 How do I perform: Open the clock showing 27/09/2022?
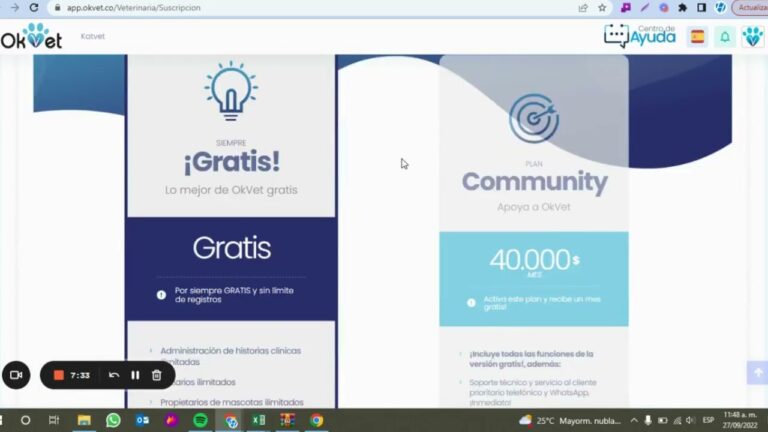[x=740, y=420]
